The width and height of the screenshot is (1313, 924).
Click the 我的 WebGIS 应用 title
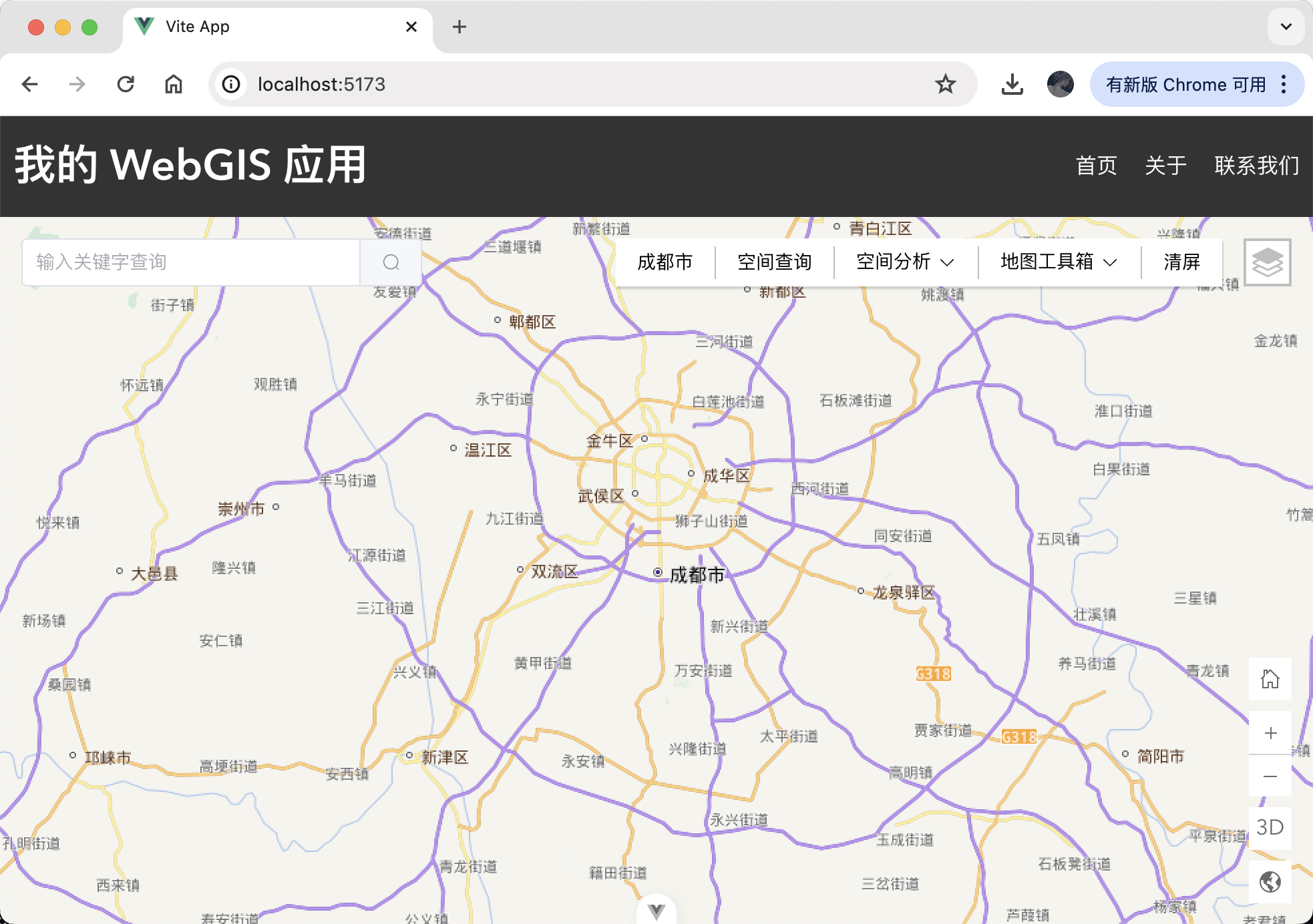191,165
